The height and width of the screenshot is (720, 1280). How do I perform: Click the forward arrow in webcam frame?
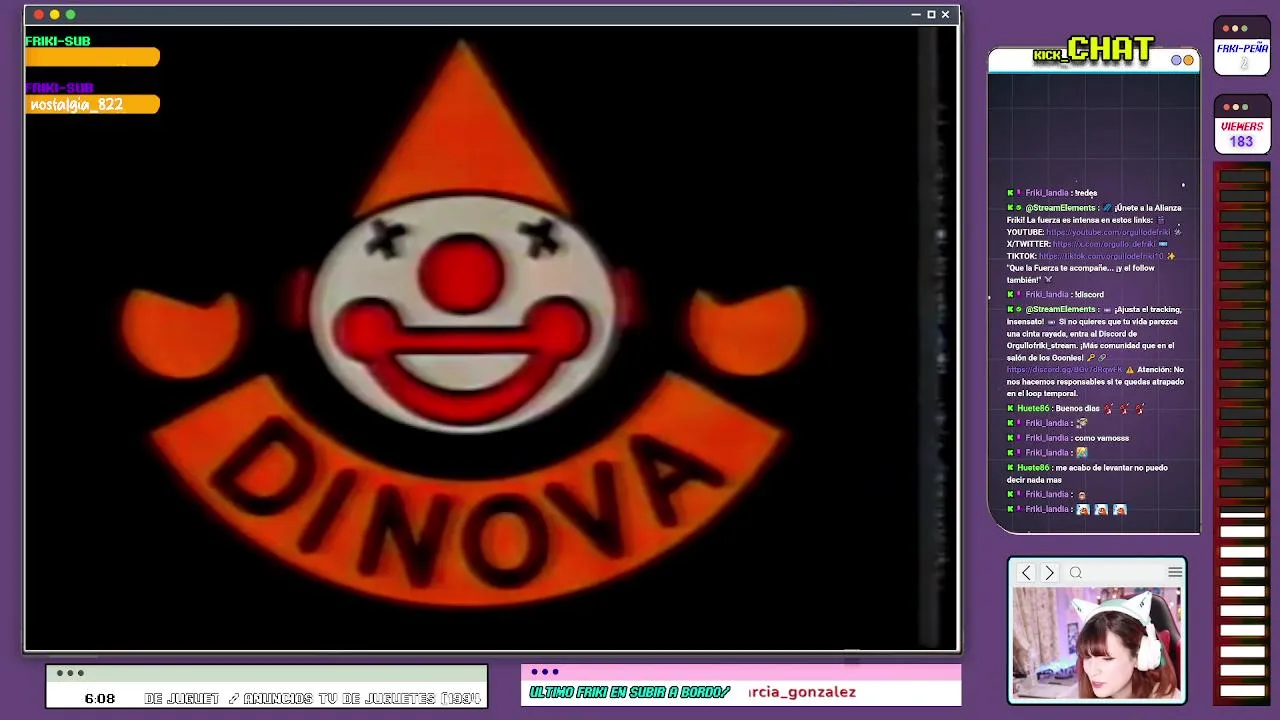point(1049,573)
